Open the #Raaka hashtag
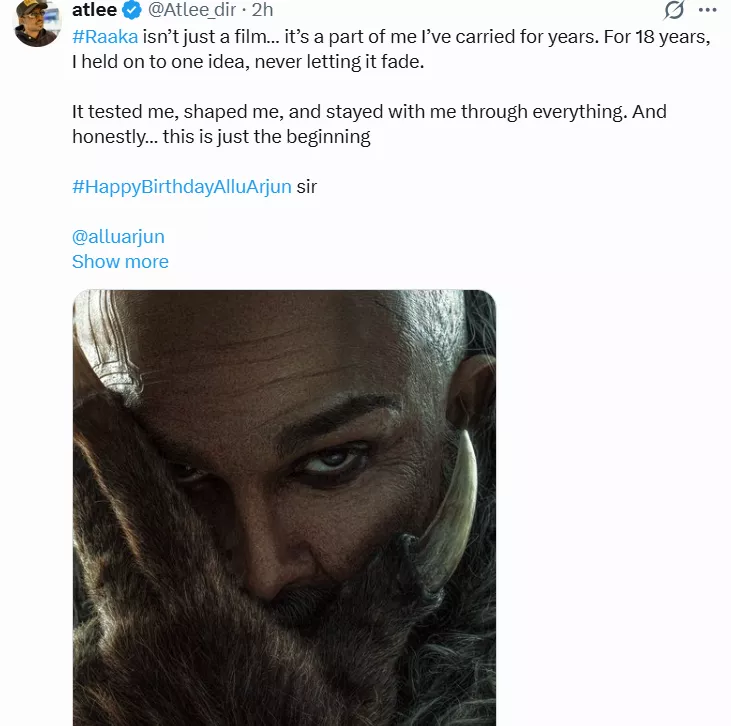Image resolution: width=731 pixels, height=726 pixels. point(104,37)
